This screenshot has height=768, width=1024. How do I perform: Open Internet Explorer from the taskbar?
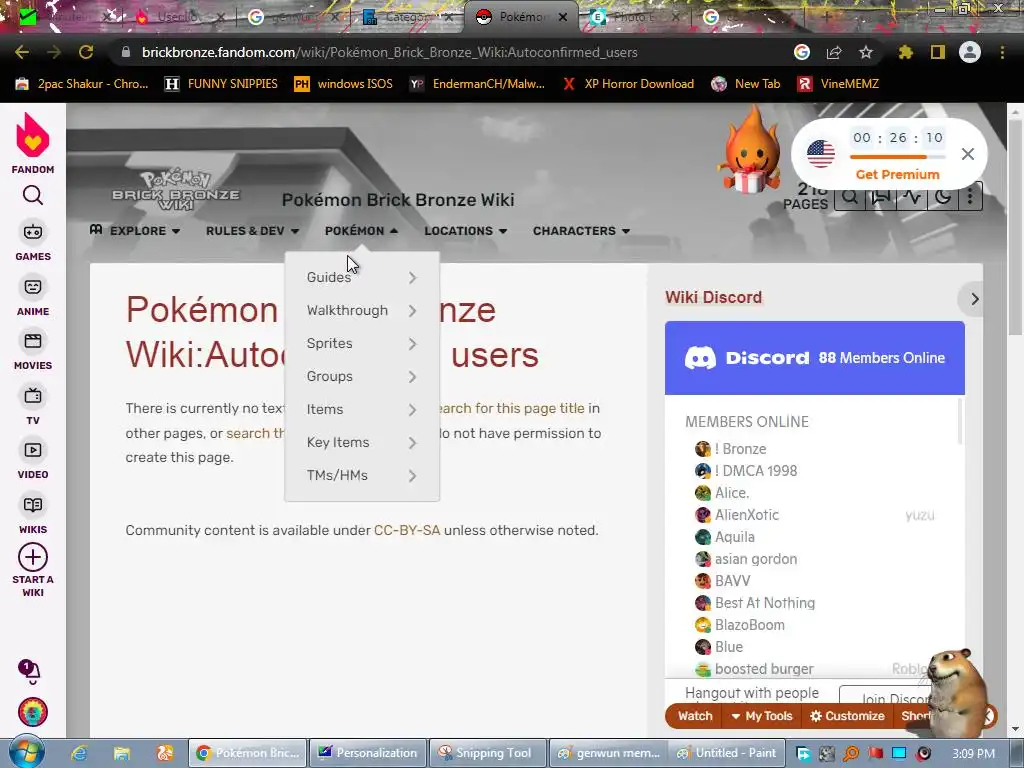coord(79,753)
